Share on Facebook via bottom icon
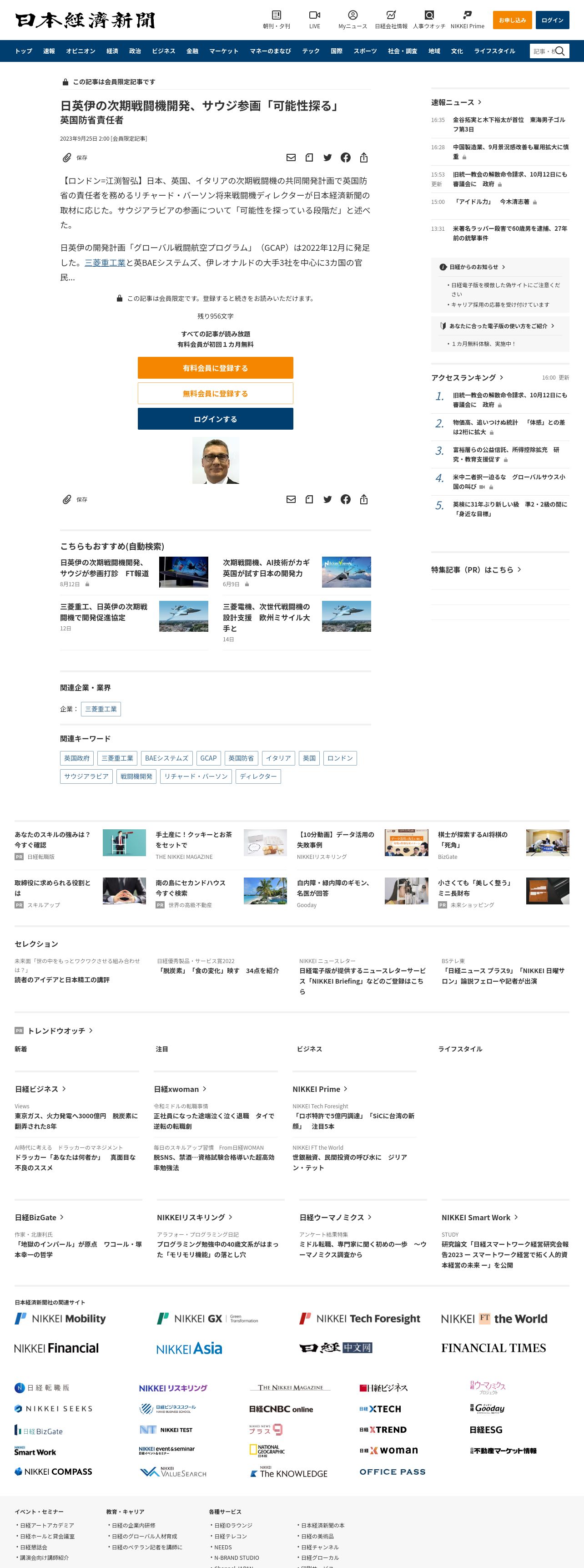Screen dimensions: 584x1568 pyautogui.click(x=346, y=499)
